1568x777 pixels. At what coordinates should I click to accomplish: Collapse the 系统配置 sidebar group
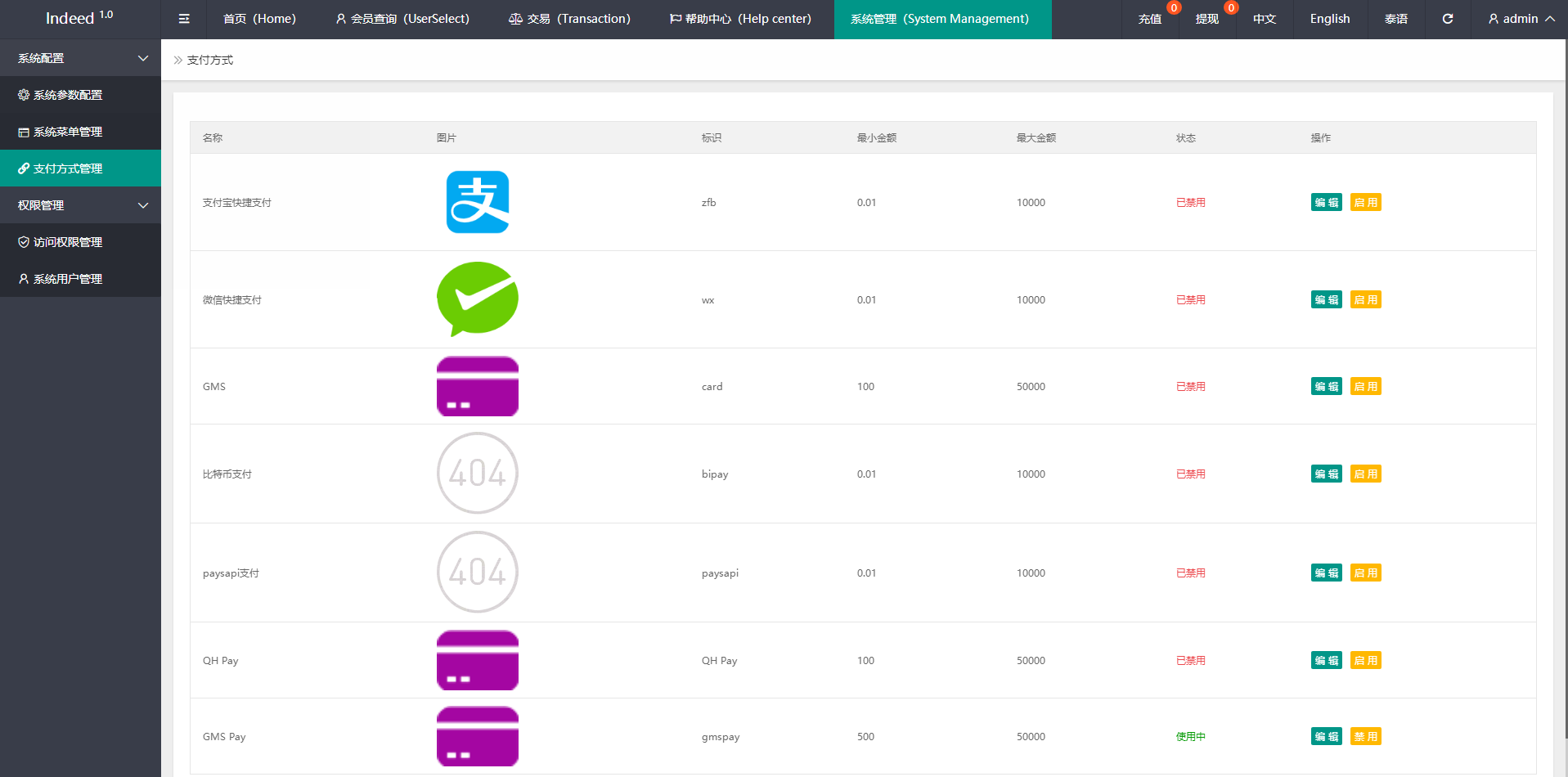tap(80, 58)
